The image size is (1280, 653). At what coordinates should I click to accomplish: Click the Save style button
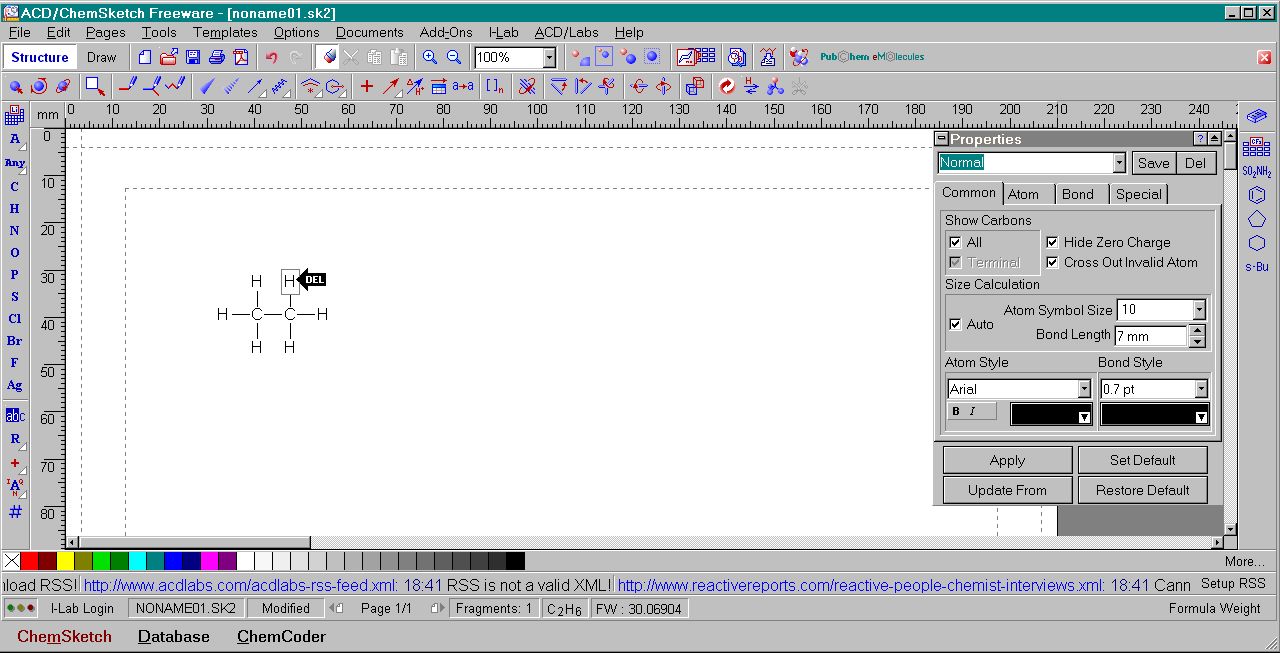(1153, 163)
